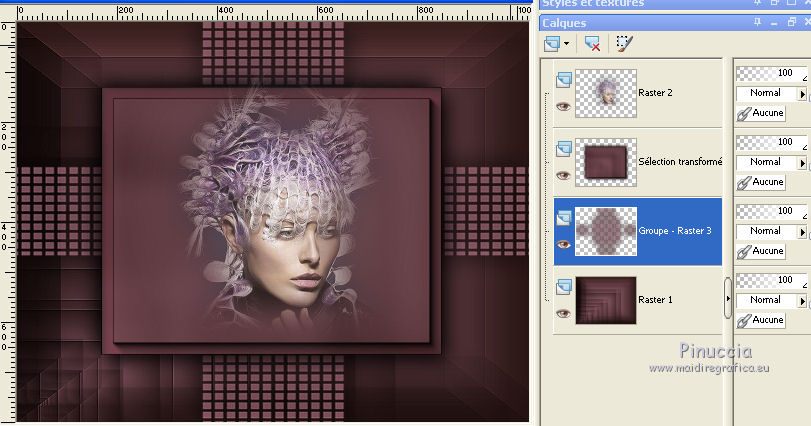
Task: Click the pin icon on Calques panel title
Action: 757,22
